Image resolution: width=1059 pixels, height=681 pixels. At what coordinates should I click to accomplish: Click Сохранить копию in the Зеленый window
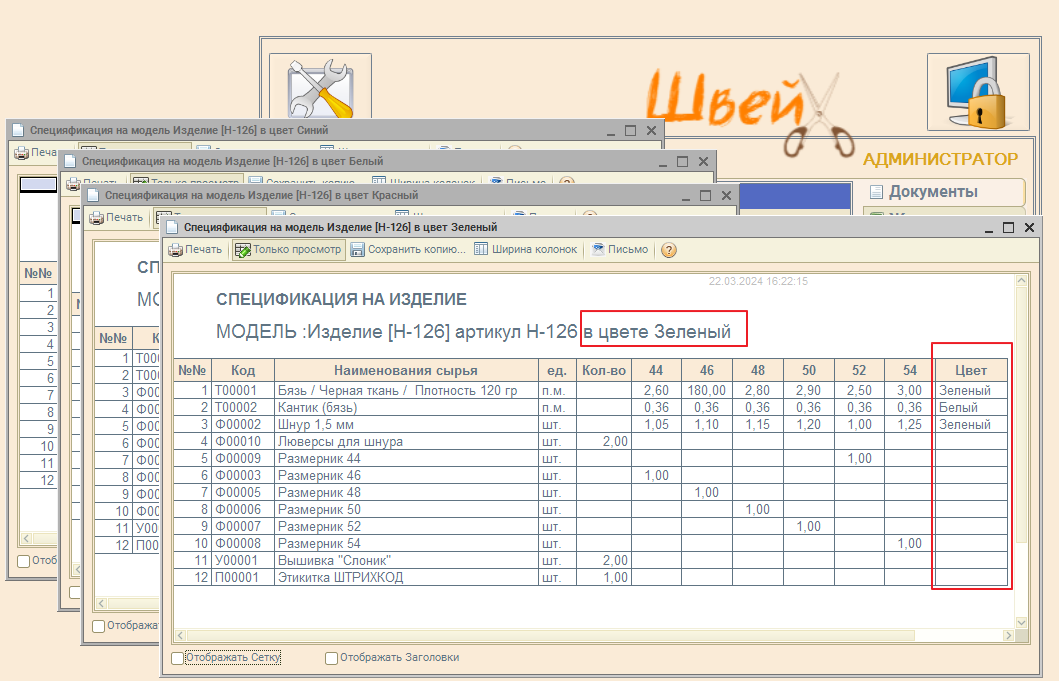[x=408, y=249]
